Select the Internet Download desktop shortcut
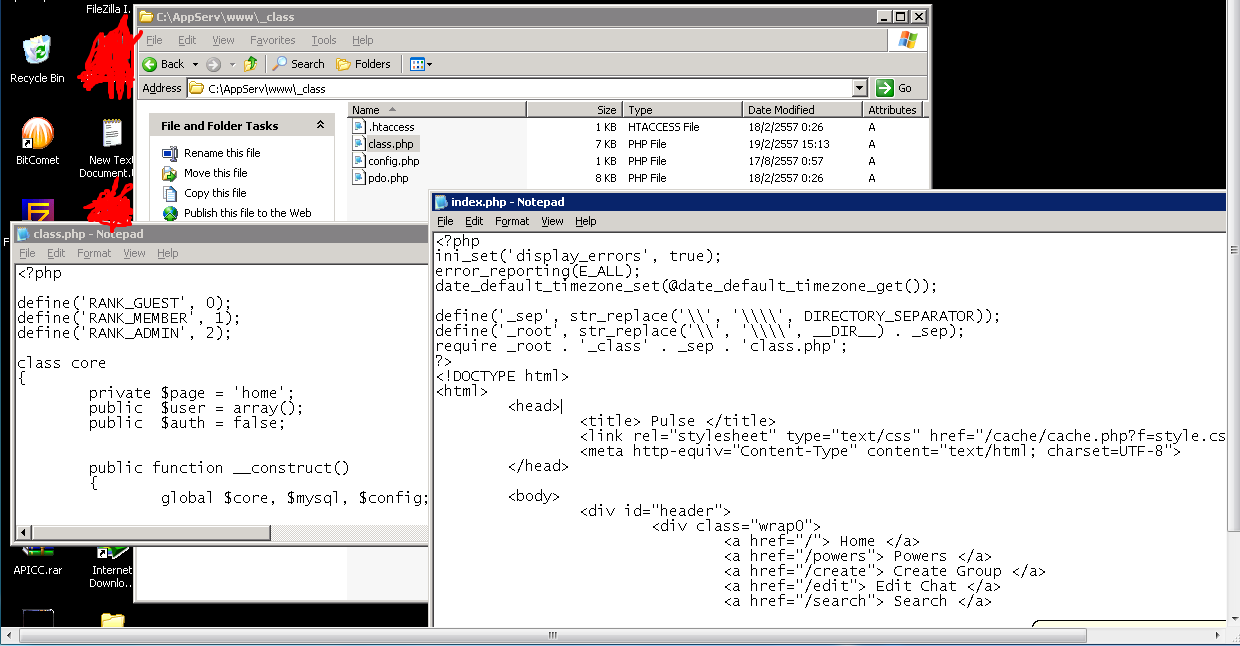The width and height of the screenshot is (1240, 646). coord(111,567)
